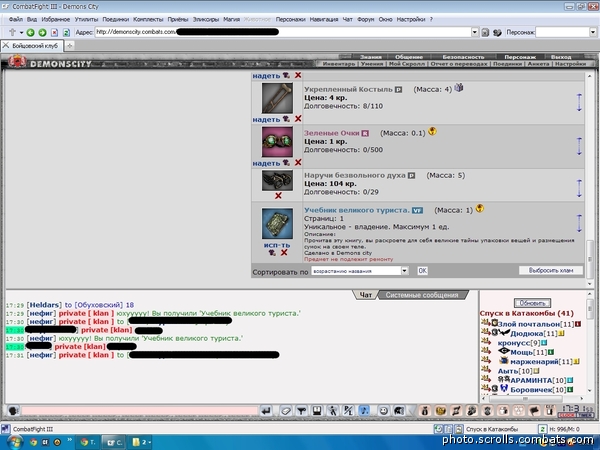Open the Файл menu
Viewport: 600px width, 450px height.
16,19
